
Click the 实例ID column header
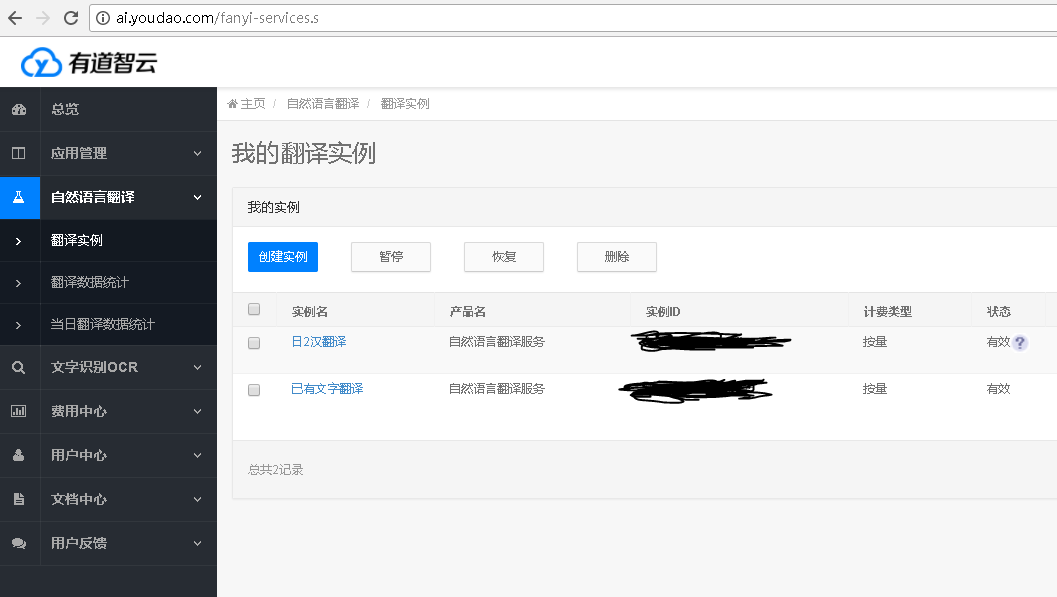663,311
